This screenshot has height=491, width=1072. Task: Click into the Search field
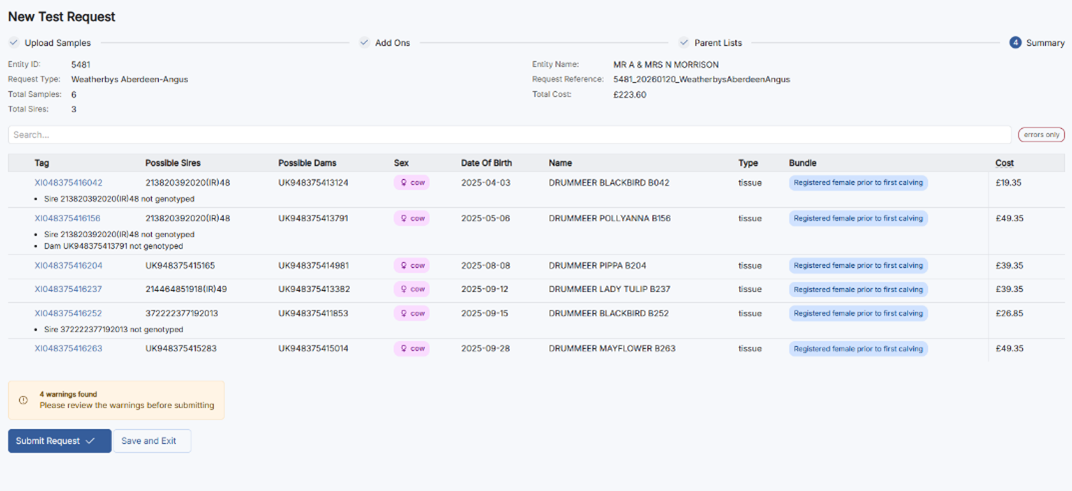coord(509,135)
